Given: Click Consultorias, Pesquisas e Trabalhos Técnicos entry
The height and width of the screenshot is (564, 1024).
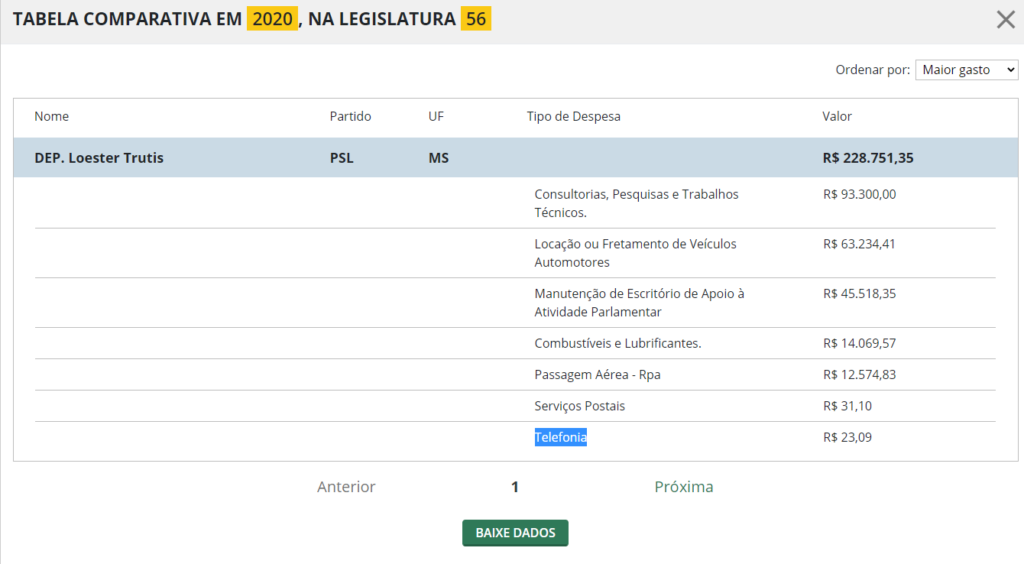Looking at the screenshot, I should (636, 203).
